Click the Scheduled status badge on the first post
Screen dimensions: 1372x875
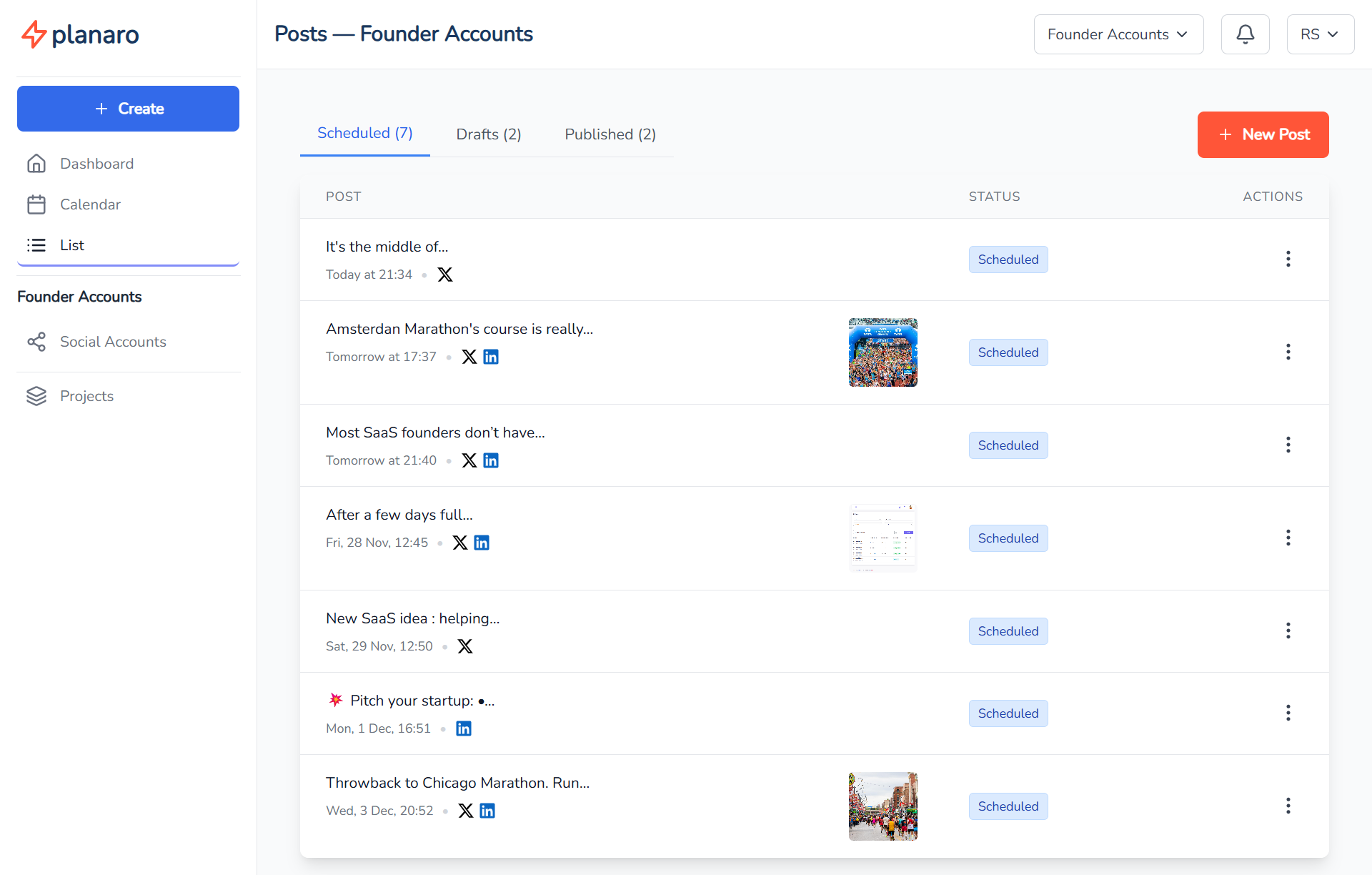pyautogui.click(x=1008, y=259)
